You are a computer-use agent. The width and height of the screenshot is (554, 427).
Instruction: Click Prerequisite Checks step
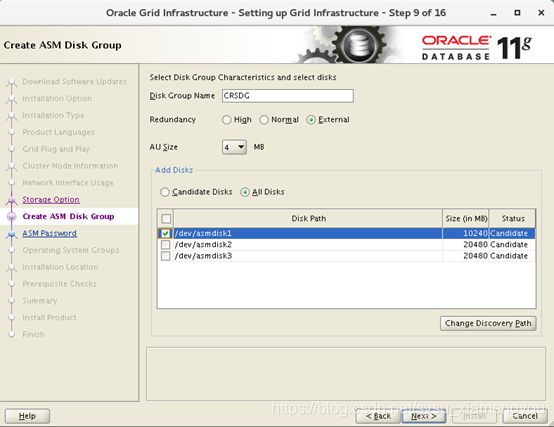pos(59,284)
